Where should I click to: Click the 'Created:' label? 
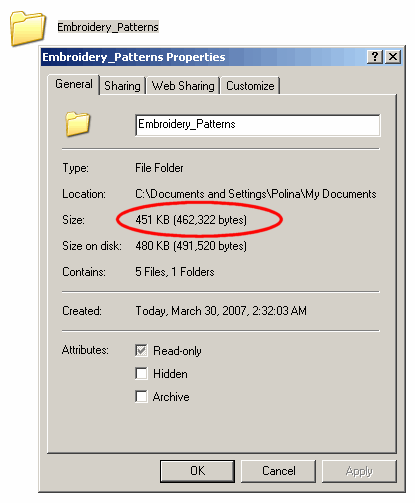point(82,311)
